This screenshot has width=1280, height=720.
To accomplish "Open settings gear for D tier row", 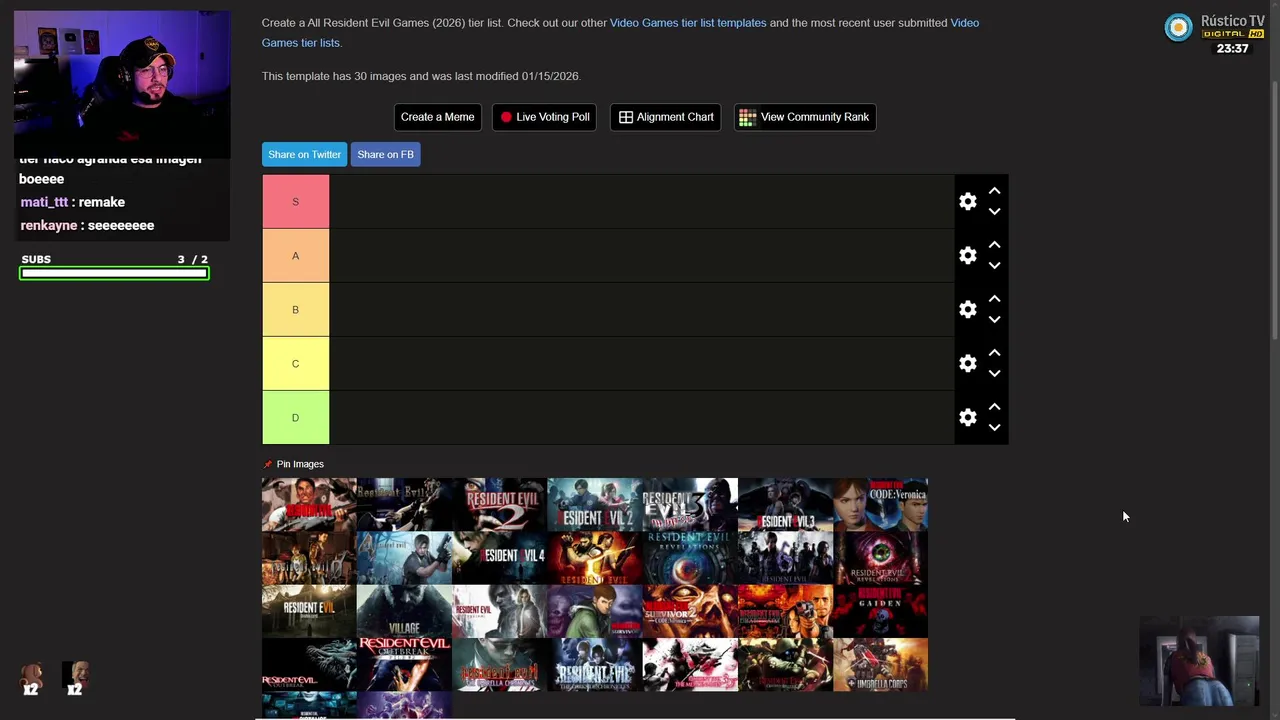I will (x=967, y=418).
